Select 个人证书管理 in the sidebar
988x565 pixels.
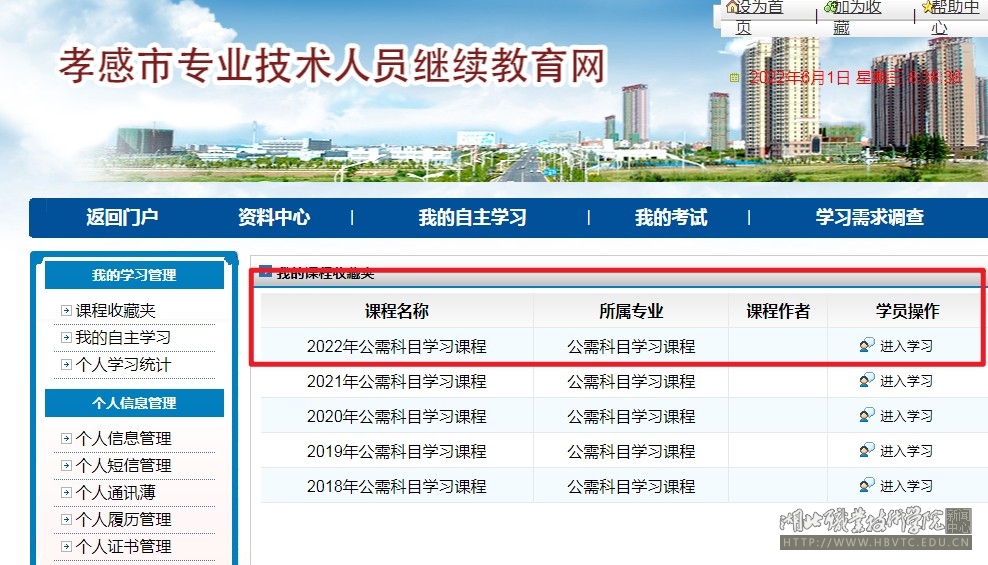123,546
